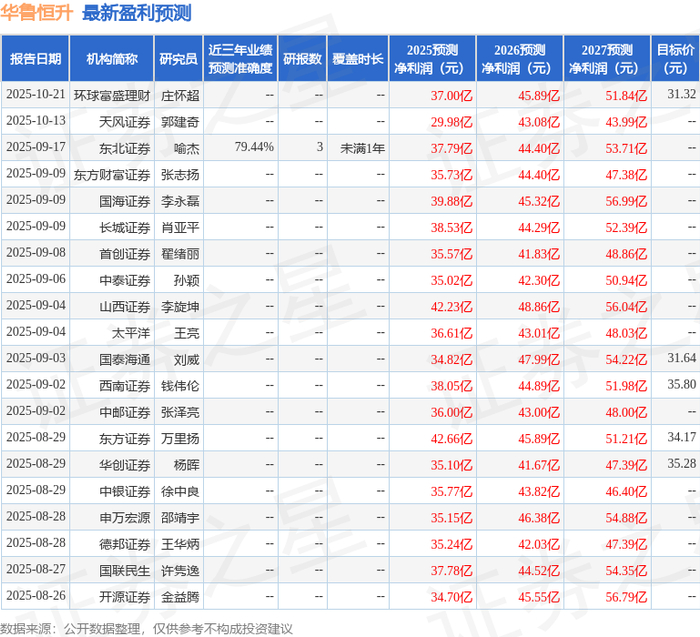Viewport: 700px width, 637px height.
Task: Click analyst name 李永磊
Action: [x=180, y=201]
